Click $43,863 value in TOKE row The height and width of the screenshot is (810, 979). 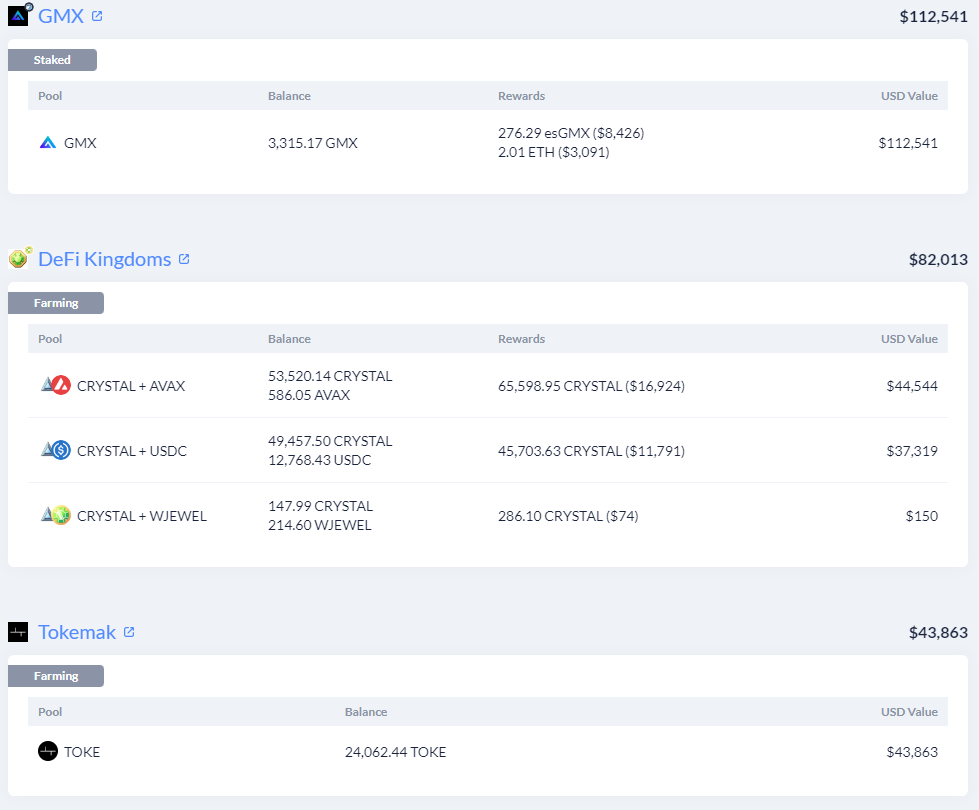coord(912,752)
